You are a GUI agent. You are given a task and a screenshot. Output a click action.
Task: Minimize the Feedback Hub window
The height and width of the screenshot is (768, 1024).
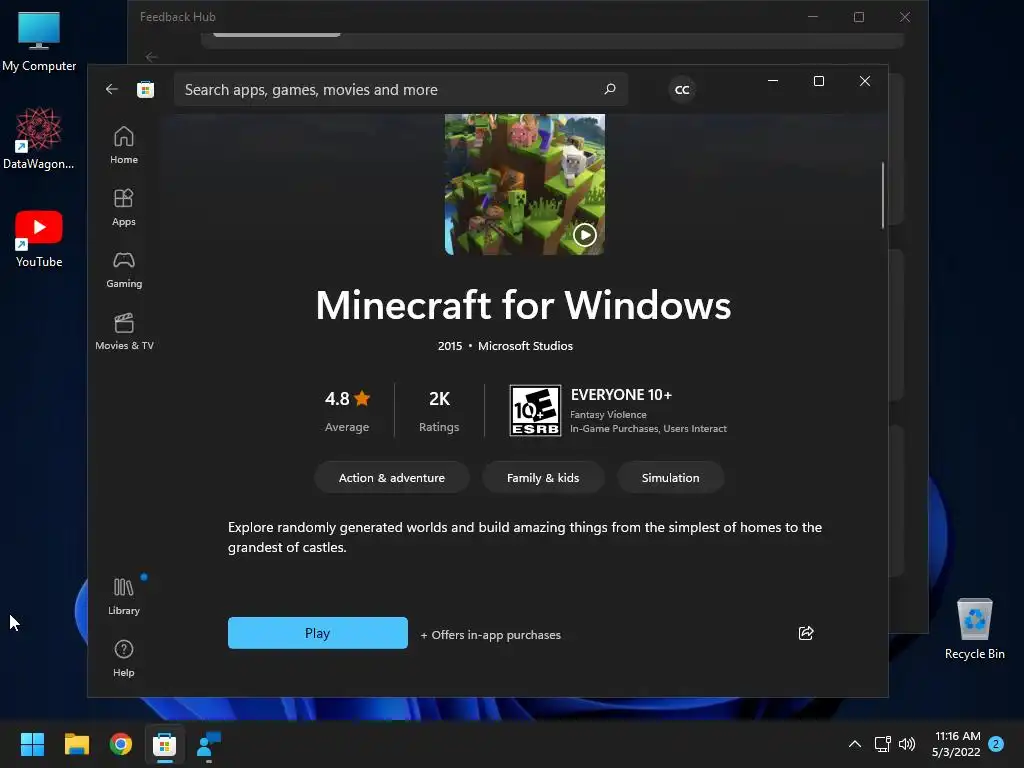(x=813, y=17)
